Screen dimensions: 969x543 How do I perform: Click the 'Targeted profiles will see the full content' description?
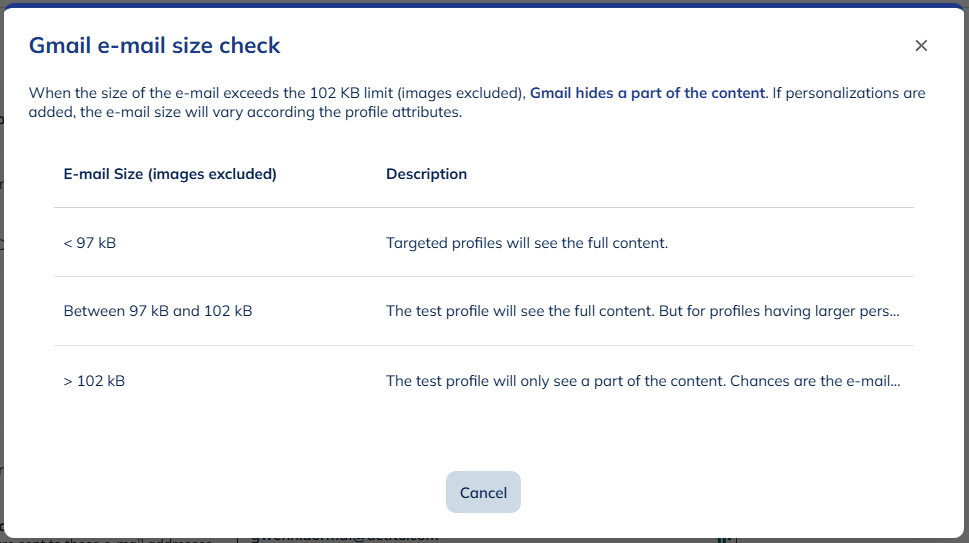(x=526, y=242)
